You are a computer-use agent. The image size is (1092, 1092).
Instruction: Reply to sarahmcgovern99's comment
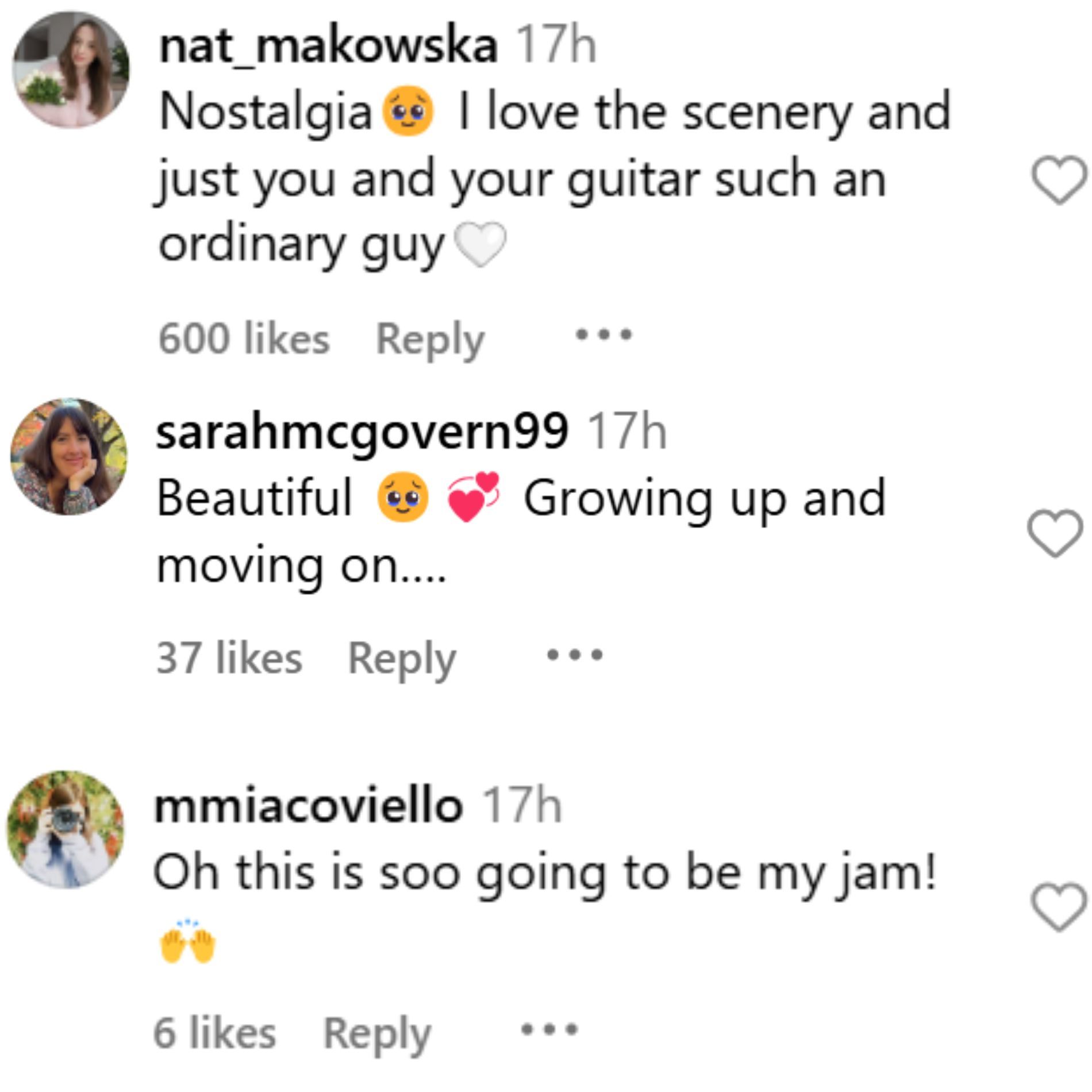pyautogui.click(x=402, y=658)
